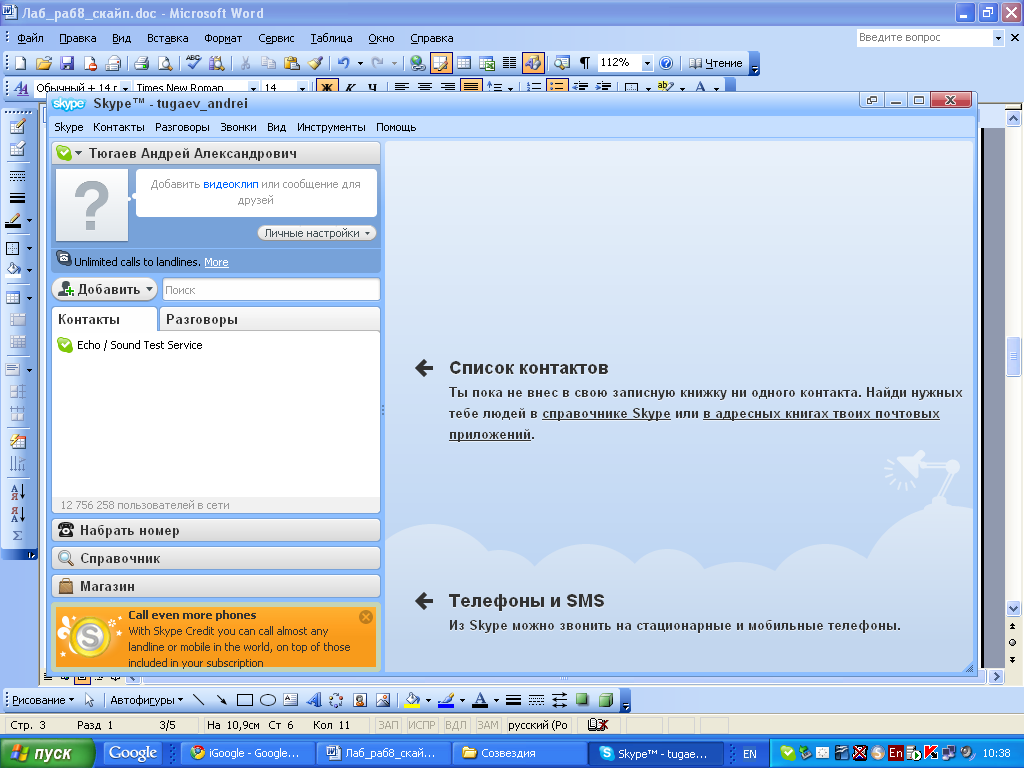Screen dimensions: 1024x768
Task: Open Word Формат menu
Action: click(223, 39)
